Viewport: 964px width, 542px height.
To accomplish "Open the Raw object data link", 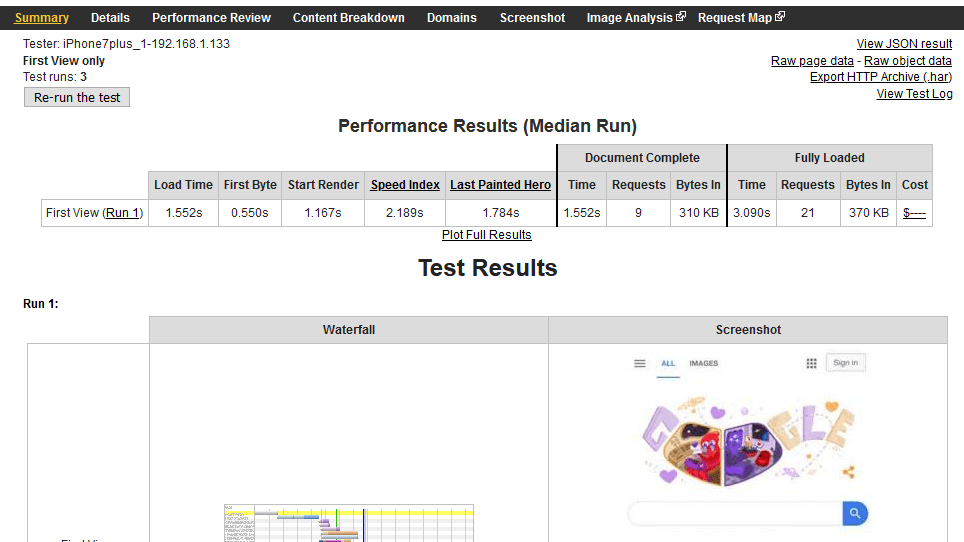I will coord(907,61).
